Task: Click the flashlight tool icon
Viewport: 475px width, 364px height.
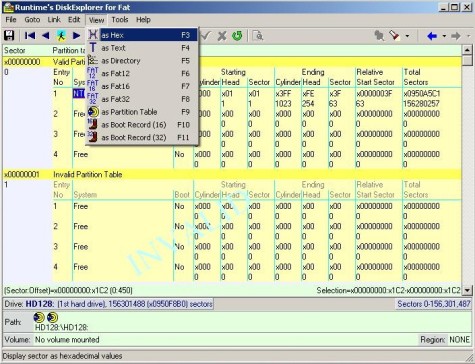Action: tap(394, 35)
